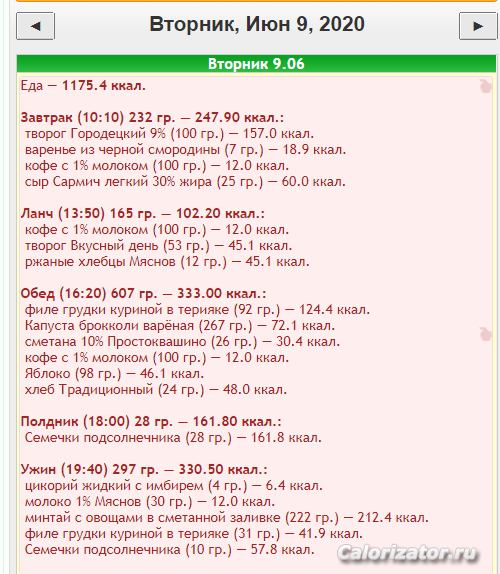The height and width of the screenshot is (574, 500).
Task: Select сметана 10% Простоквашино entry
Action: pyautogui.click(x=182, y=342)
